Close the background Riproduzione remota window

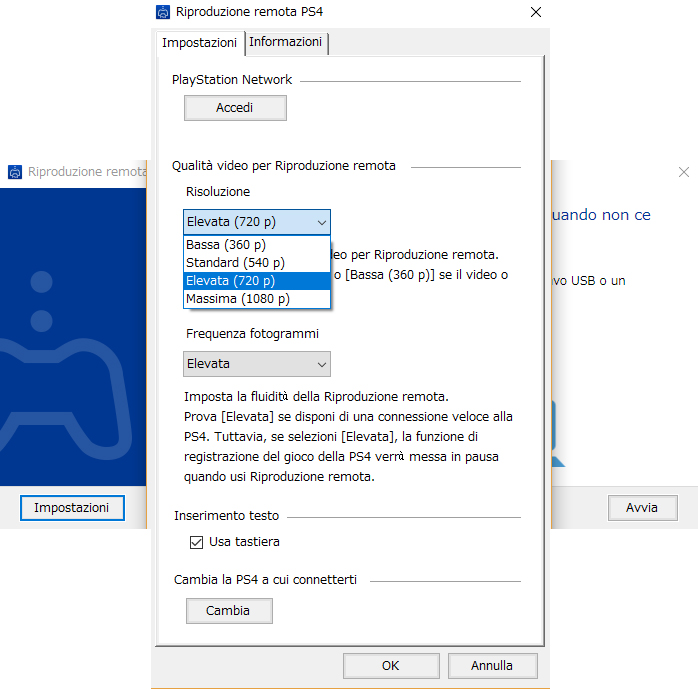click(x=684, y=172)
